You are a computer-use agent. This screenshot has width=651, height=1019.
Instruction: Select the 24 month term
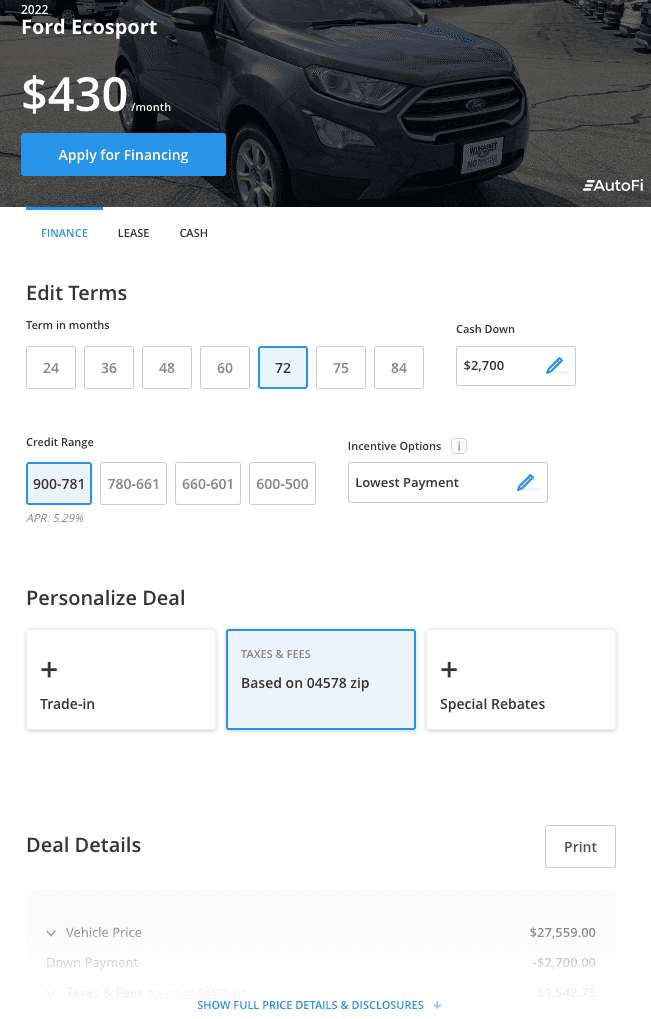click(51, 368)
